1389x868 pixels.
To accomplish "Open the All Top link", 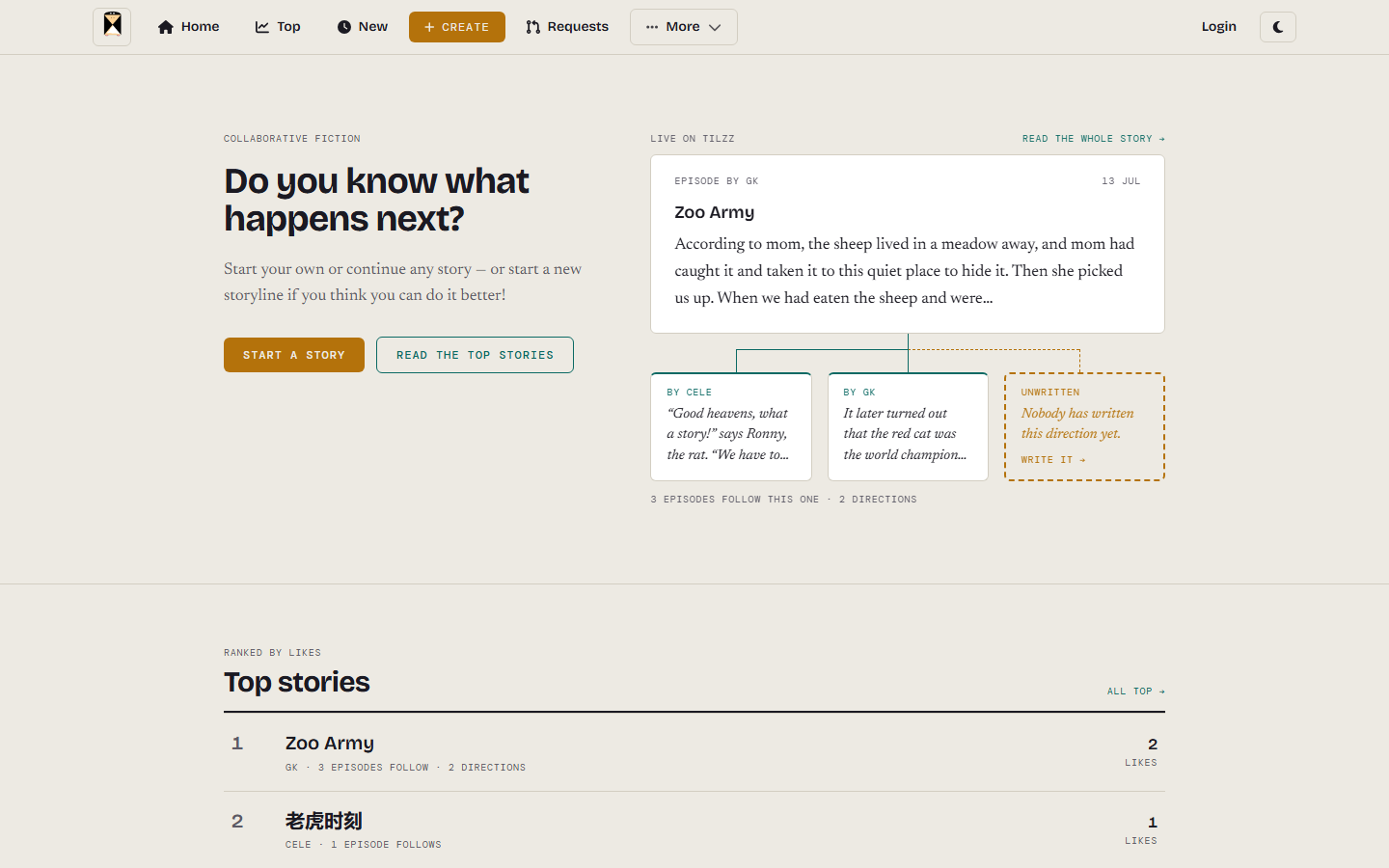I will (1136, 692).
